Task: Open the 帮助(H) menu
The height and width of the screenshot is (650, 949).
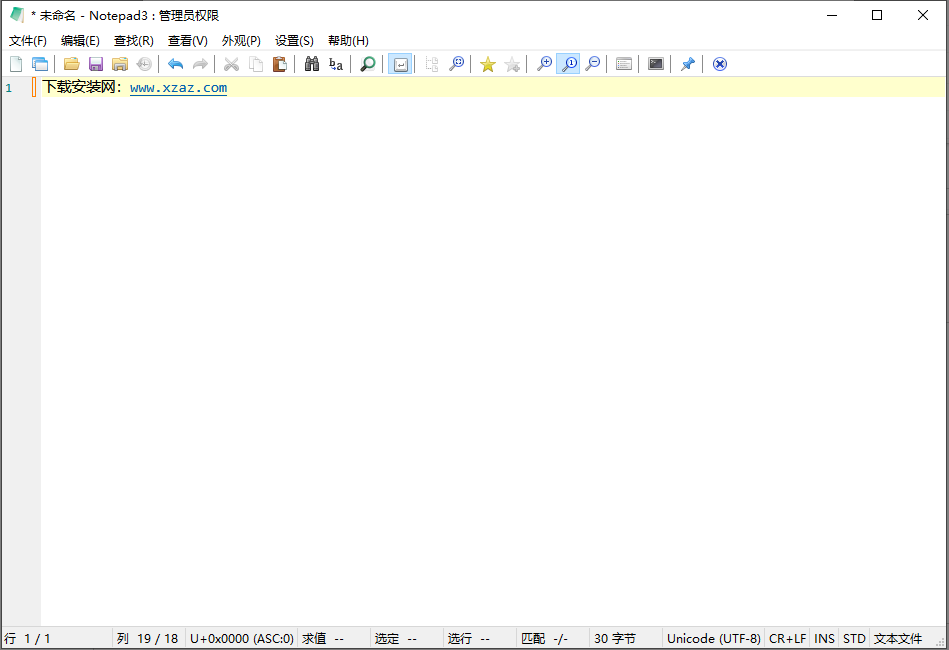Action: [348, 41]
